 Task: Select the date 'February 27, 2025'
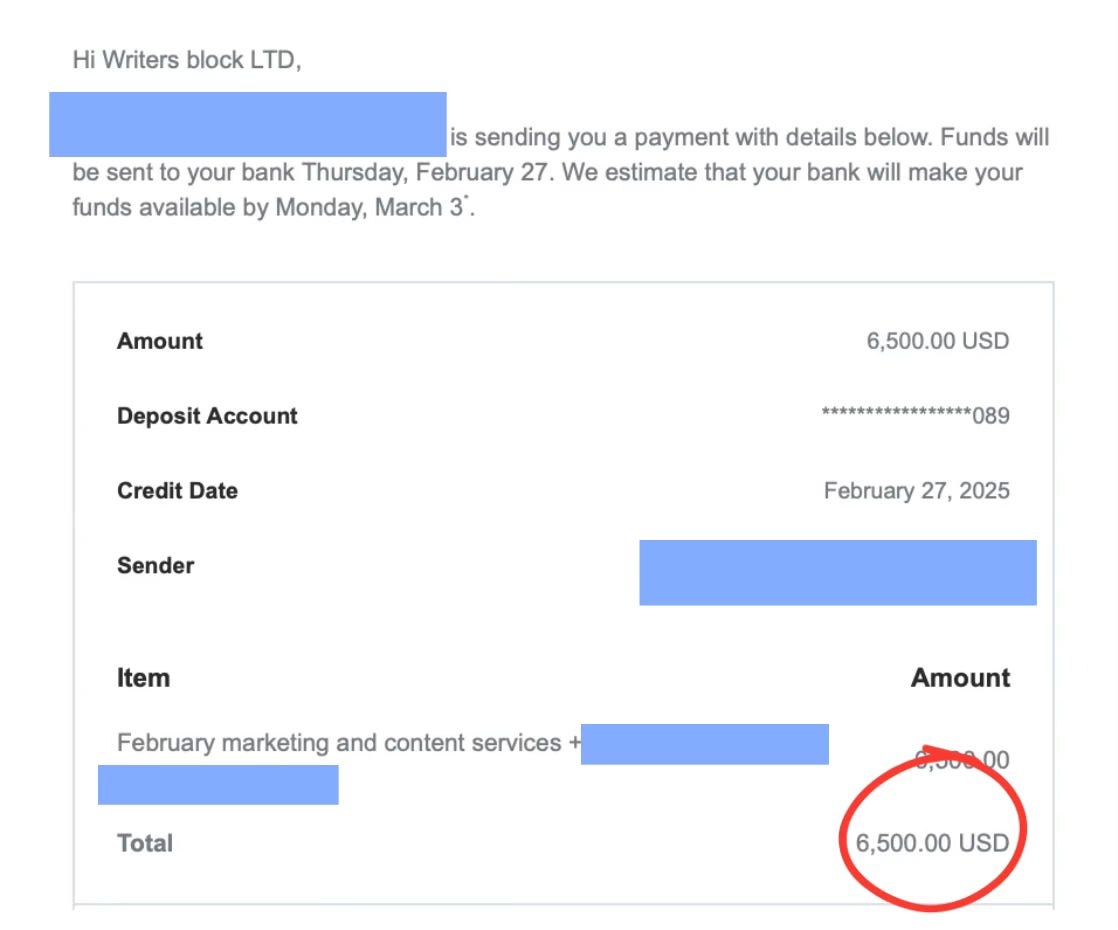[916, 491]
